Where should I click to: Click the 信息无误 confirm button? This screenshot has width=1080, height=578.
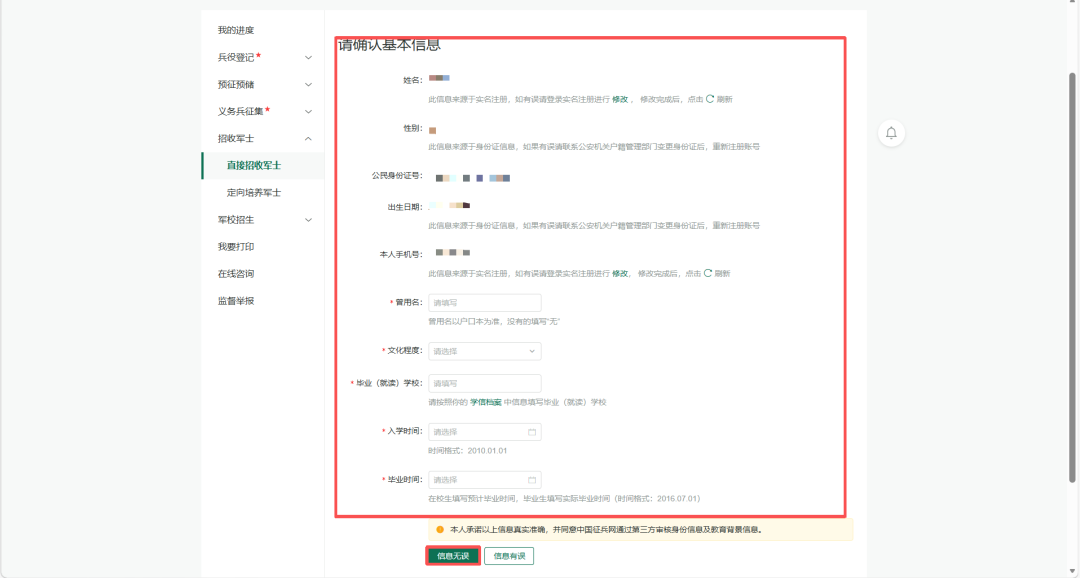pos(456,555)
